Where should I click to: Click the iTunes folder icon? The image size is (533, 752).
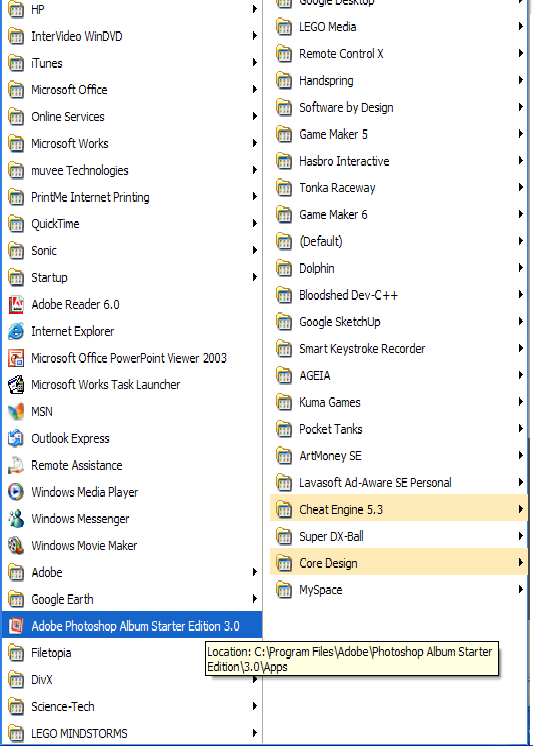click(16, 63)
